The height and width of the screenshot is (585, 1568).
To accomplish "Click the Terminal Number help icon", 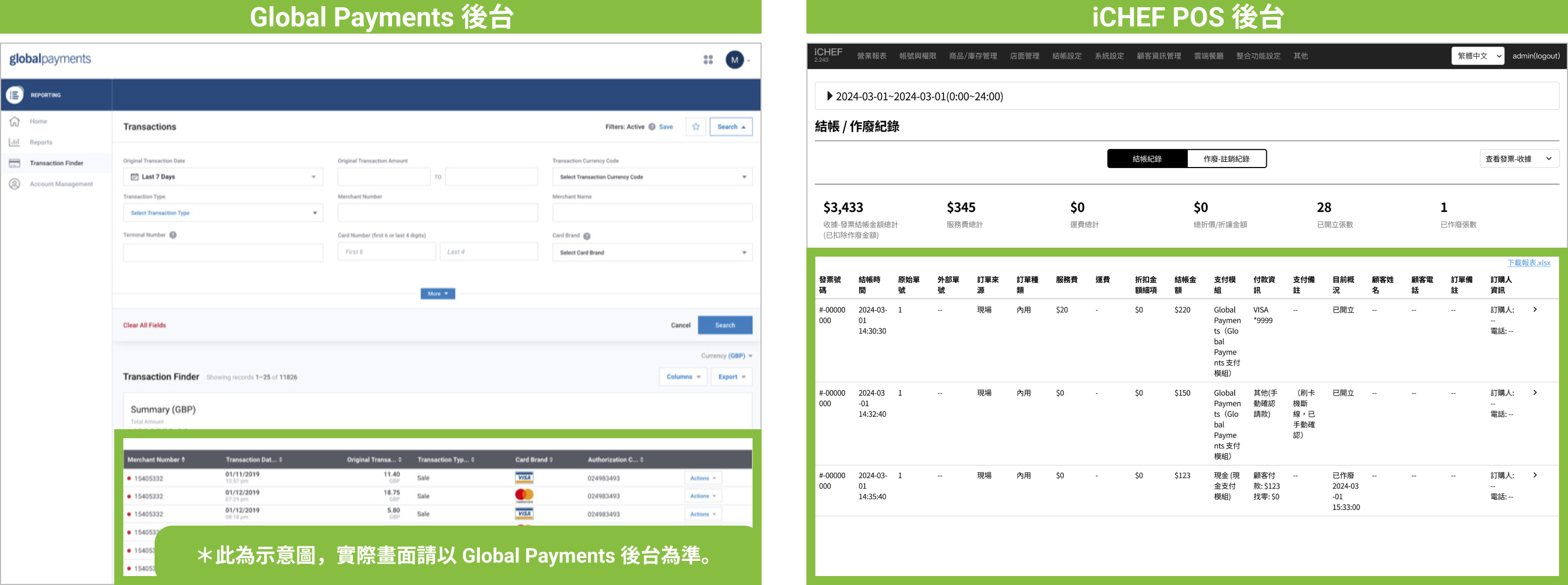I will click(174, 235).
